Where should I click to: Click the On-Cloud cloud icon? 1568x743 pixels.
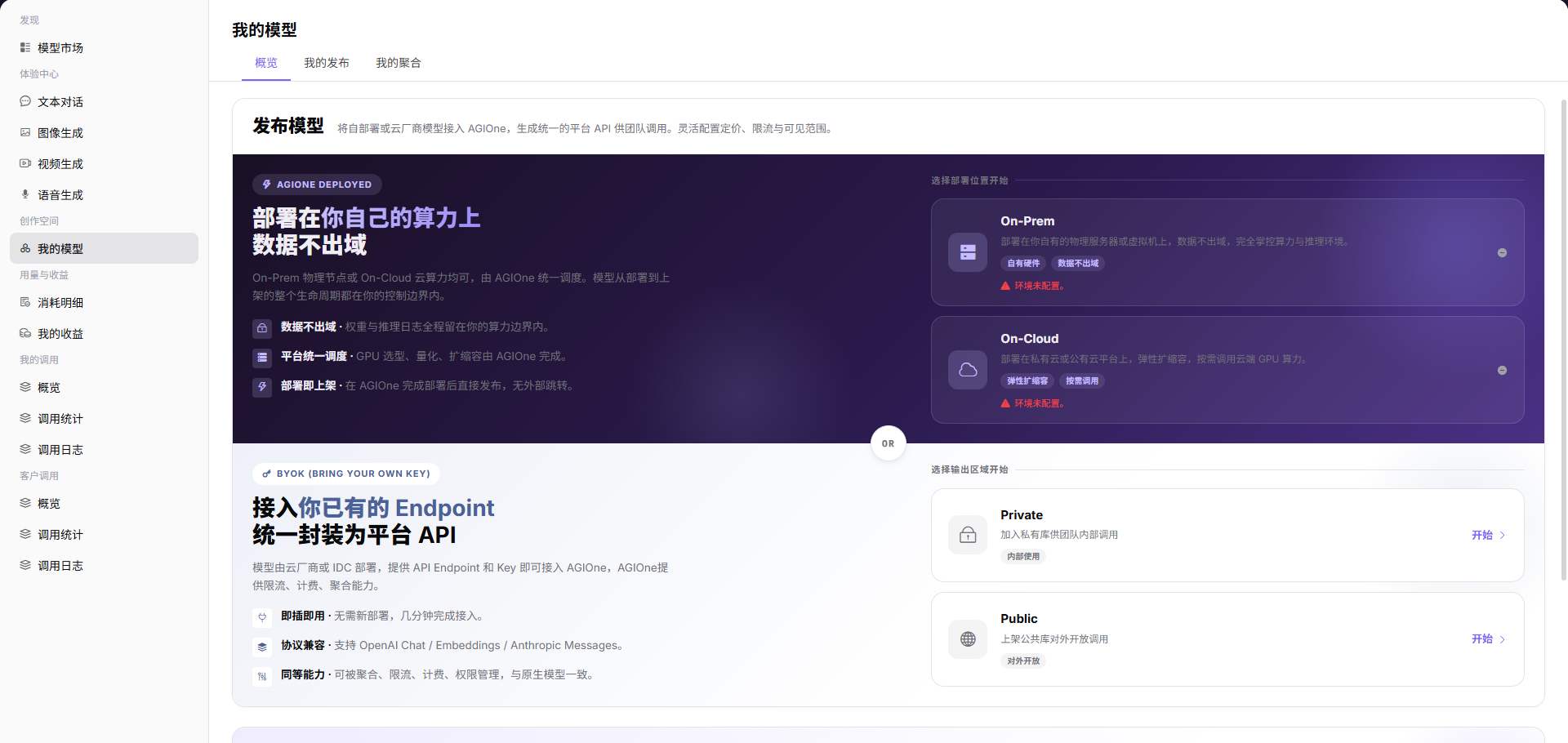(968, 370)
